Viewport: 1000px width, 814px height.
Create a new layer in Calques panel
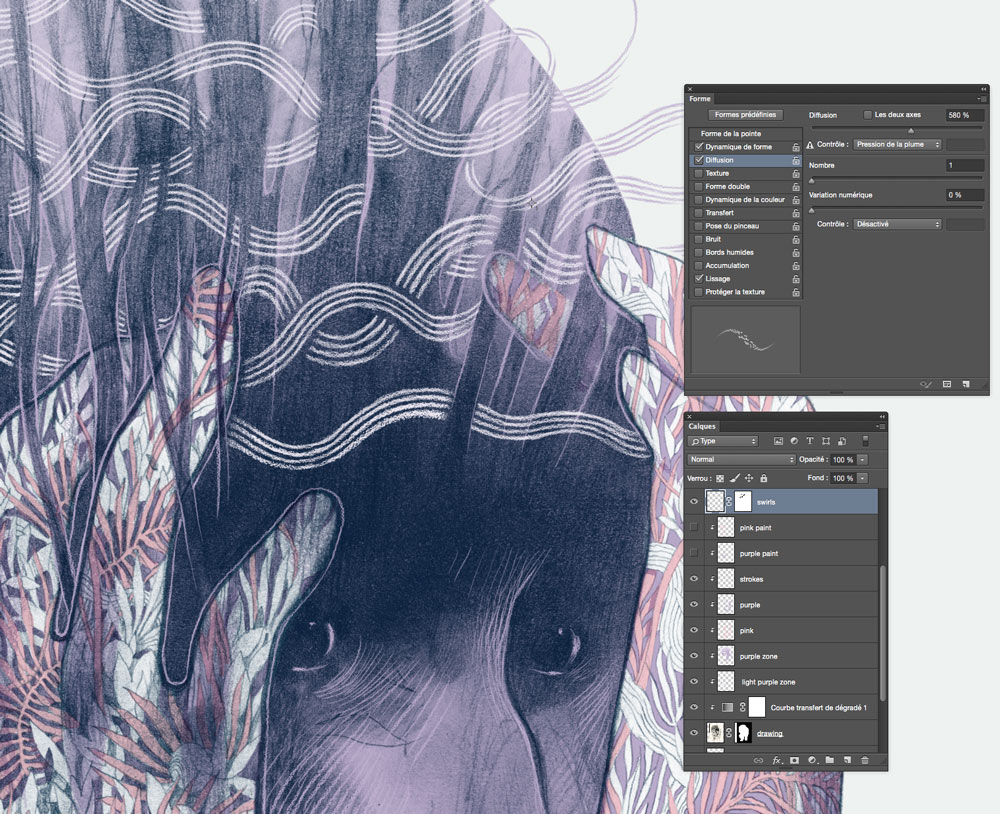[848, 760]
